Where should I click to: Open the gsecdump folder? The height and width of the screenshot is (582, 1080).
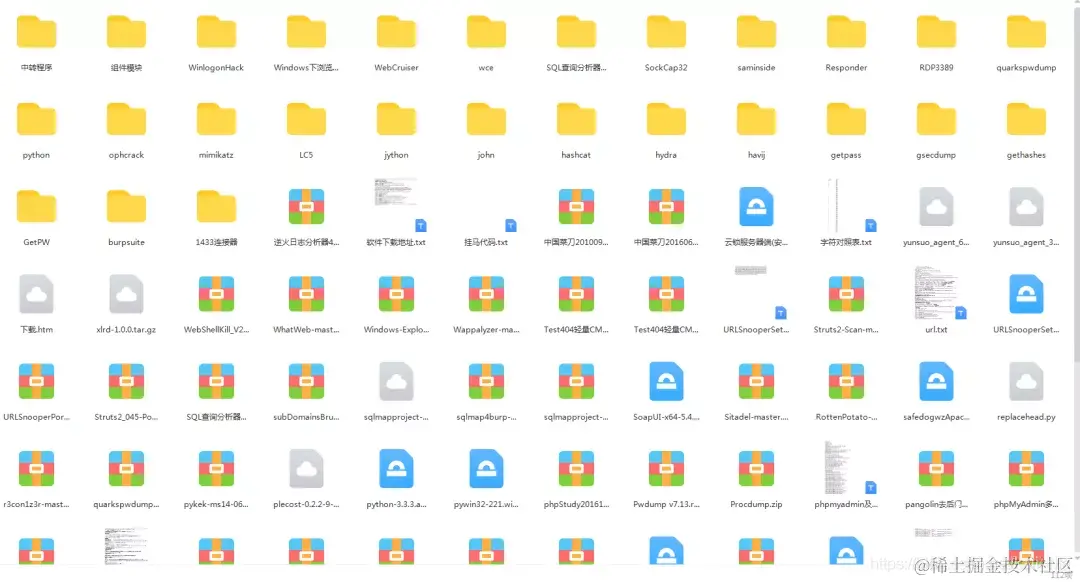[936, 120]
